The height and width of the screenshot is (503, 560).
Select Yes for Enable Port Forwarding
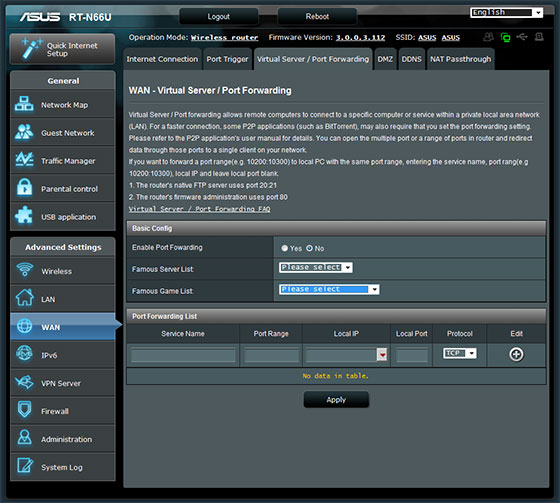[x=284, y=248]
